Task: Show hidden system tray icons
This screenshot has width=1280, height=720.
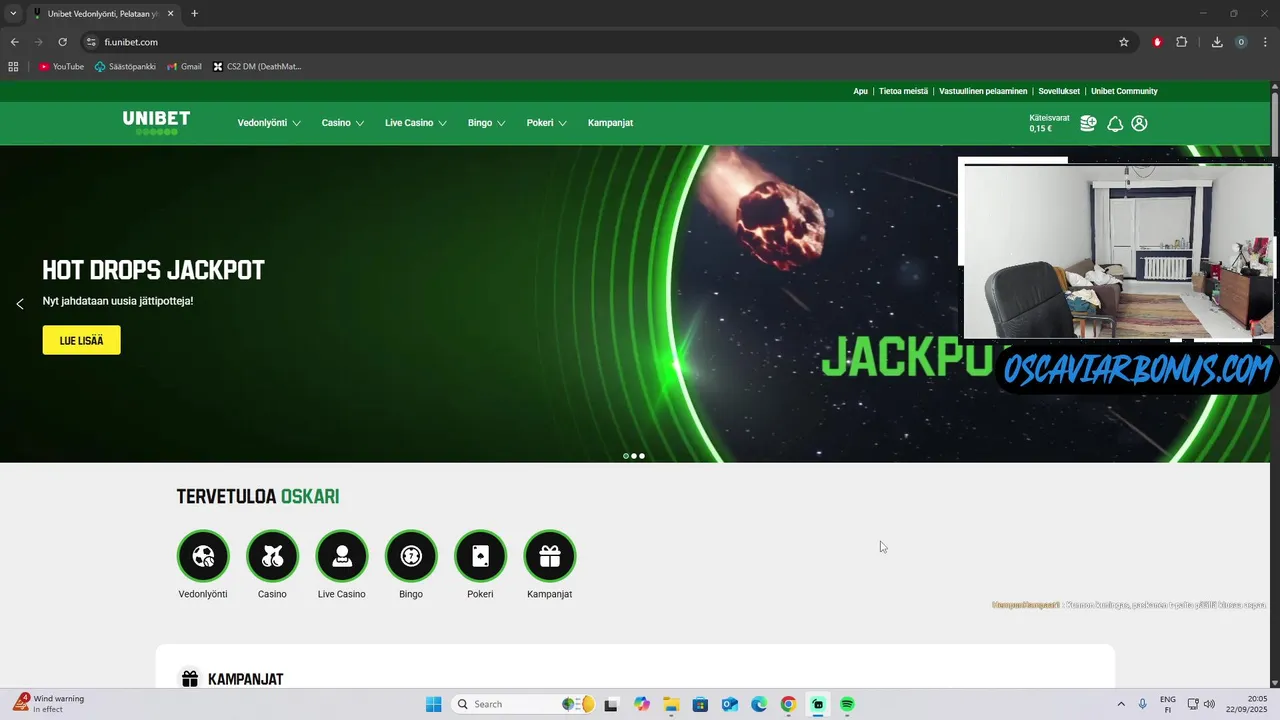Action: pyautogui.click(x=1120, y=704)
